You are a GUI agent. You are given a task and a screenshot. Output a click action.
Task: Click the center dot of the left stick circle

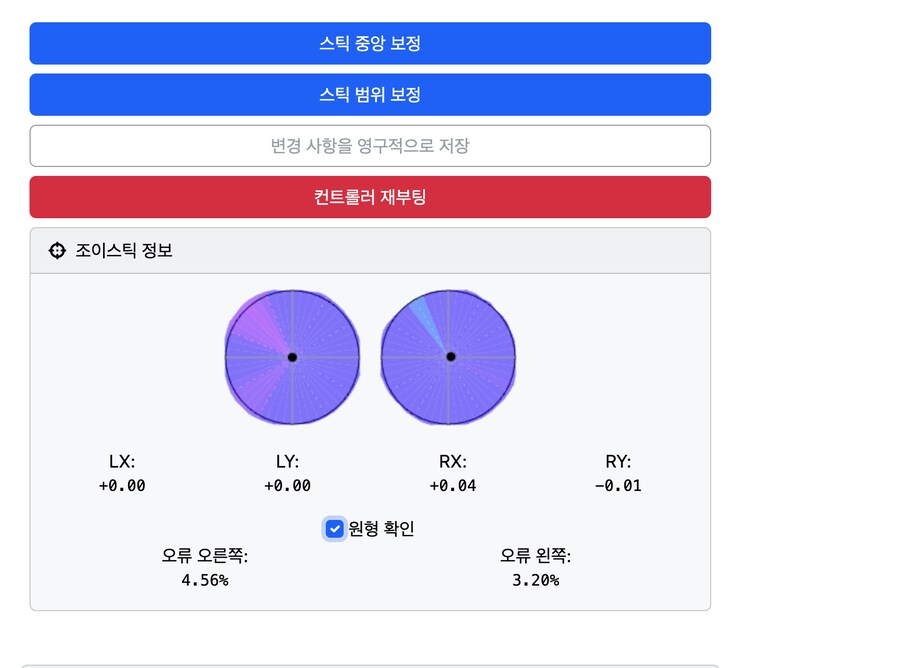292,356
